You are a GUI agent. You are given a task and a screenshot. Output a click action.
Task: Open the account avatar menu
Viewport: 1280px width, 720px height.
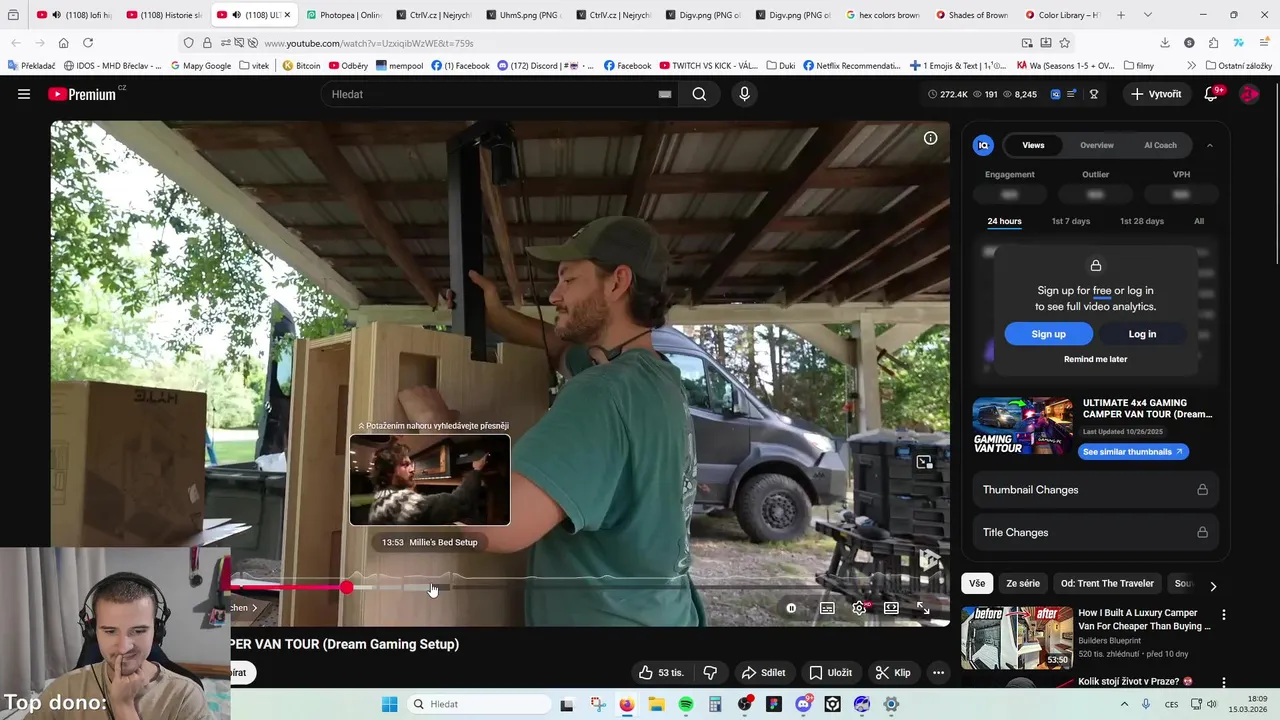[1249, 94]
